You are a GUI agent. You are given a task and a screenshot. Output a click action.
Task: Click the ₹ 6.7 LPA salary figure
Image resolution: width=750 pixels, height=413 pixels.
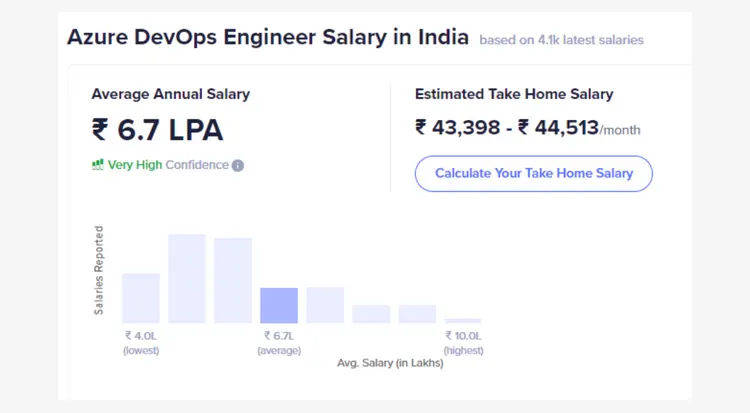click(157, 130)
